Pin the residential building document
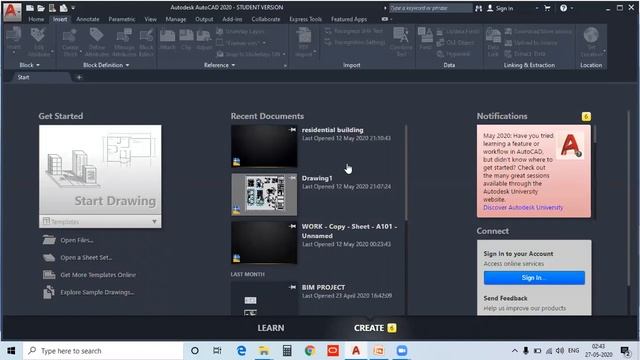Viewport: 640px width, 360px height. click(x=292, y=130)
